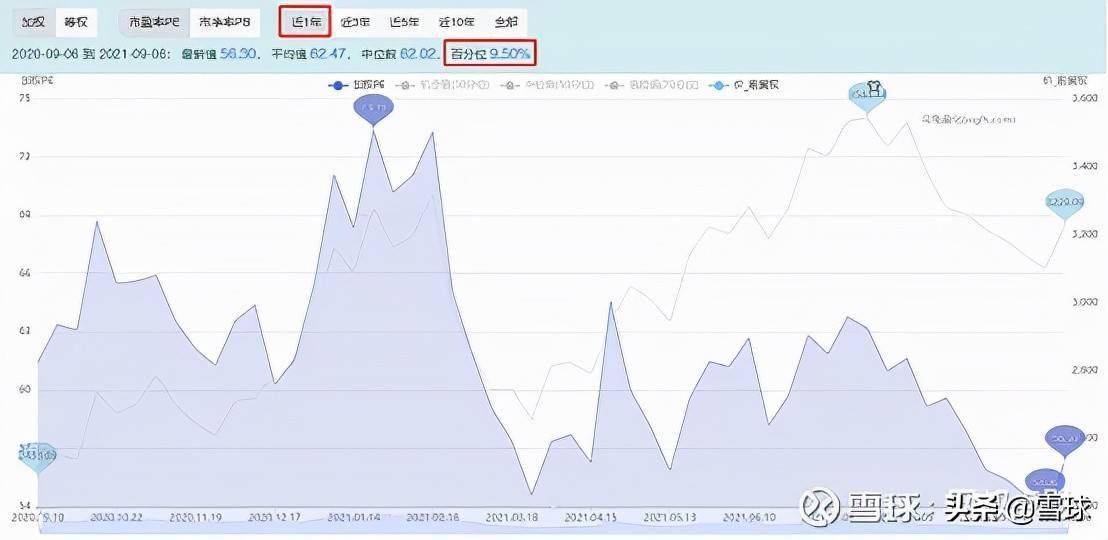
Task: Toggle the index price series legend icon
Action: (718, 85)
